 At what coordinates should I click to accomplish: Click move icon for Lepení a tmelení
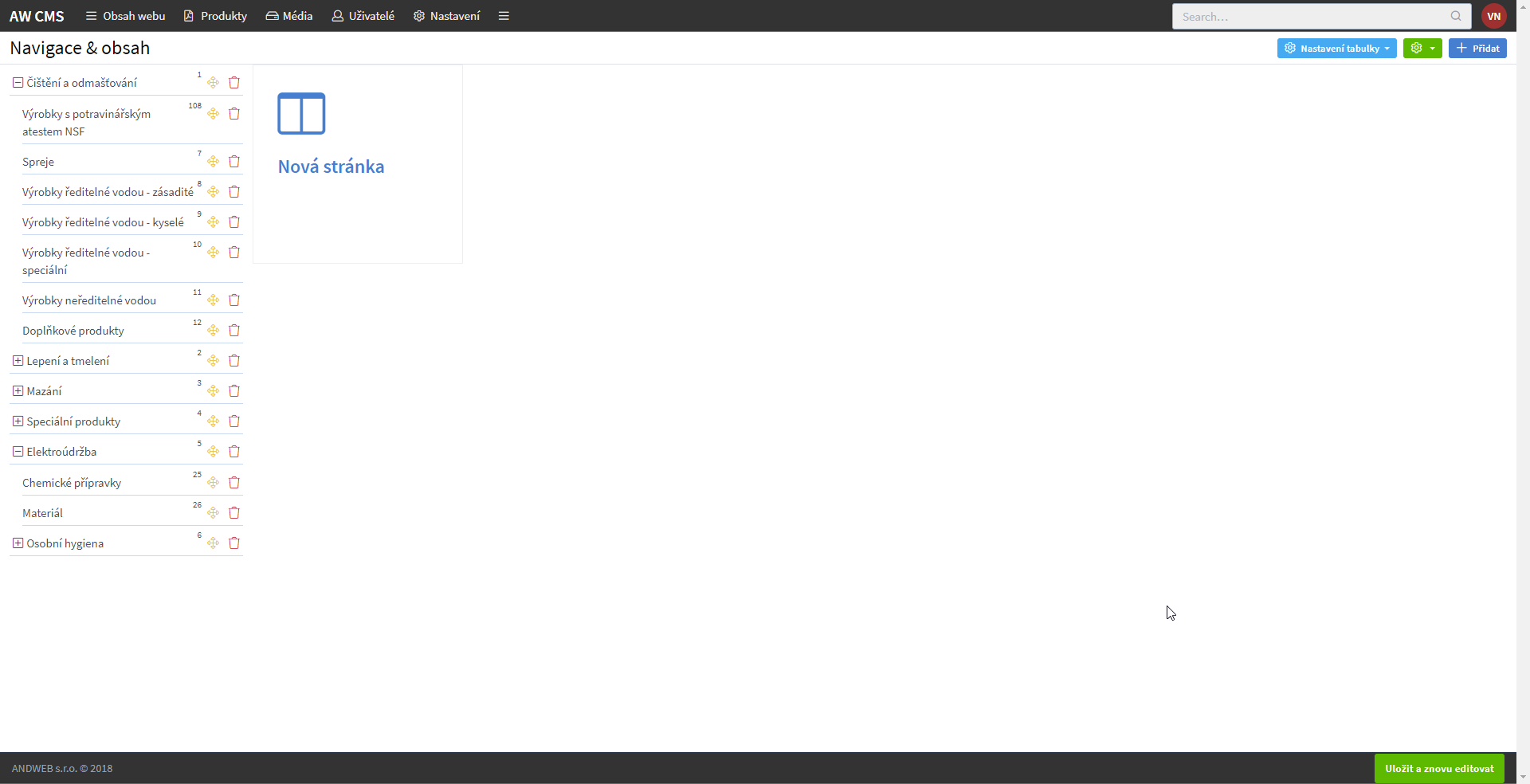point(213,360)
